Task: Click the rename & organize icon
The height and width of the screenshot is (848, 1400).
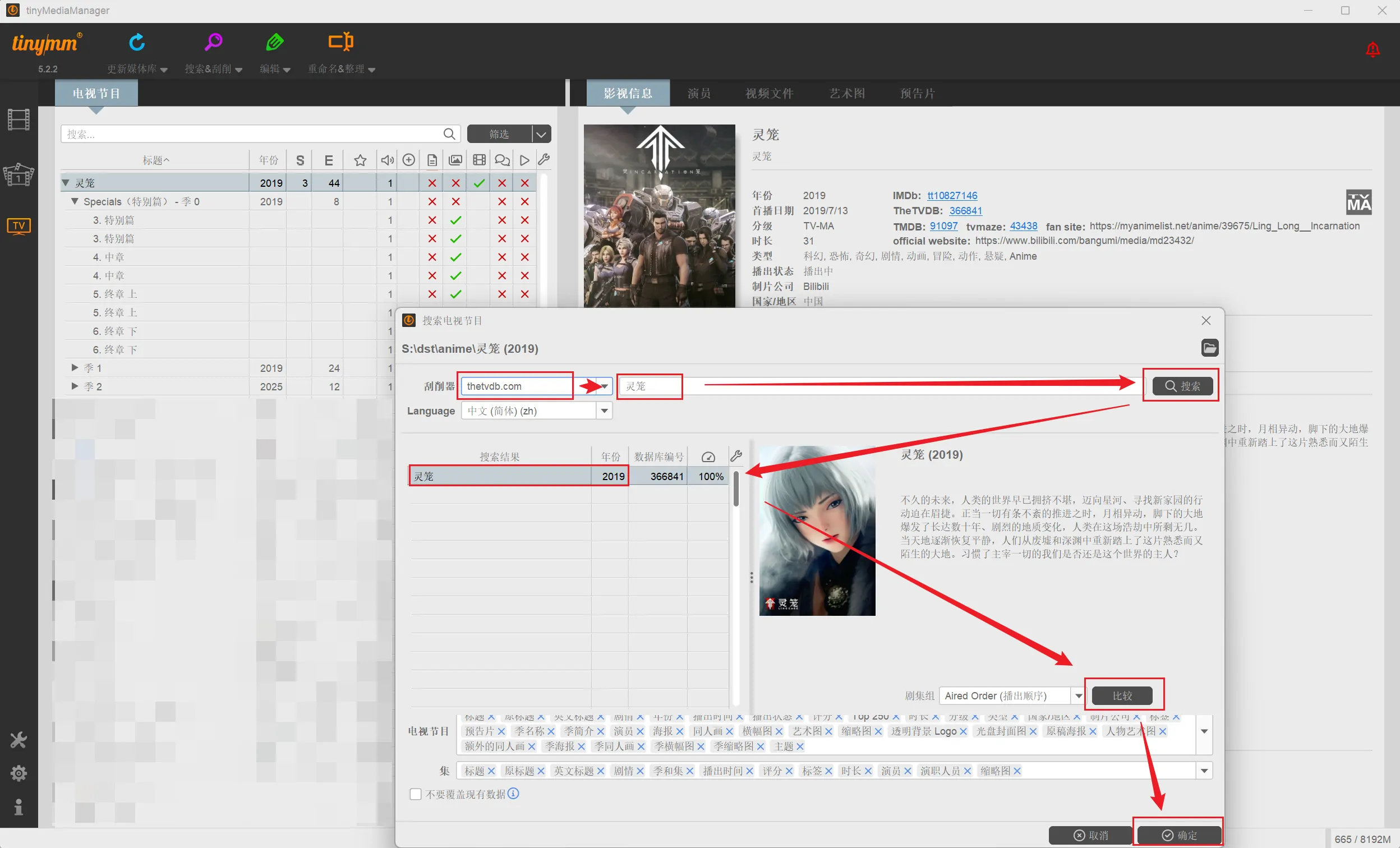Action: pos(341,42)
